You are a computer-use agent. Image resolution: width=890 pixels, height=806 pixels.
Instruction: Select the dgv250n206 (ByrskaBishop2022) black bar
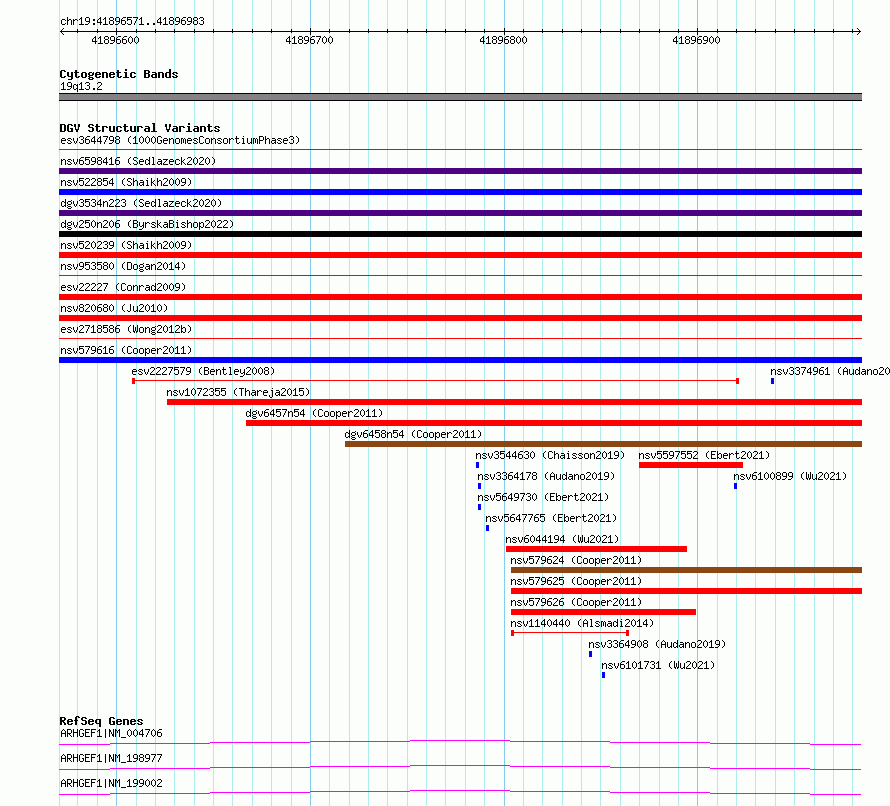tap(460, 234)
